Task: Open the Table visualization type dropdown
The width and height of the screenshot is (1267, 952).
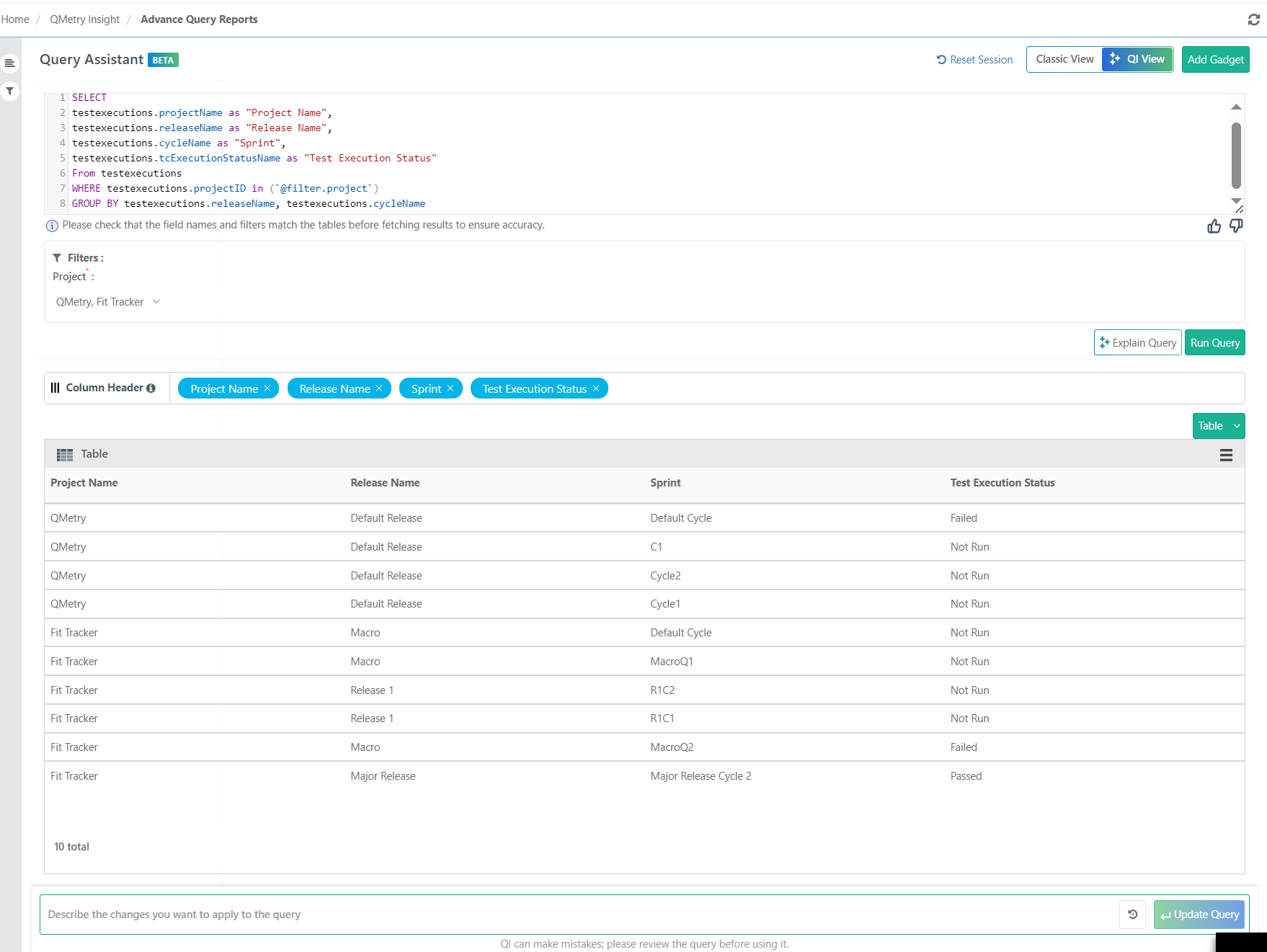Action: (1218, 426)
